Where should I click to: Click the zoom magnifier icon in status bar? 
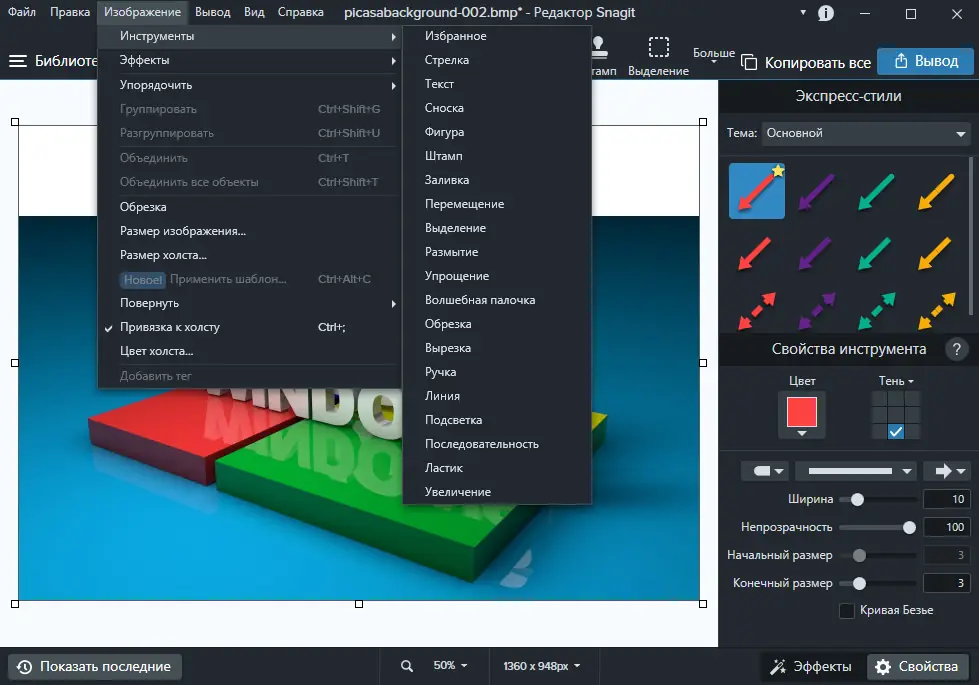[406, 666]
